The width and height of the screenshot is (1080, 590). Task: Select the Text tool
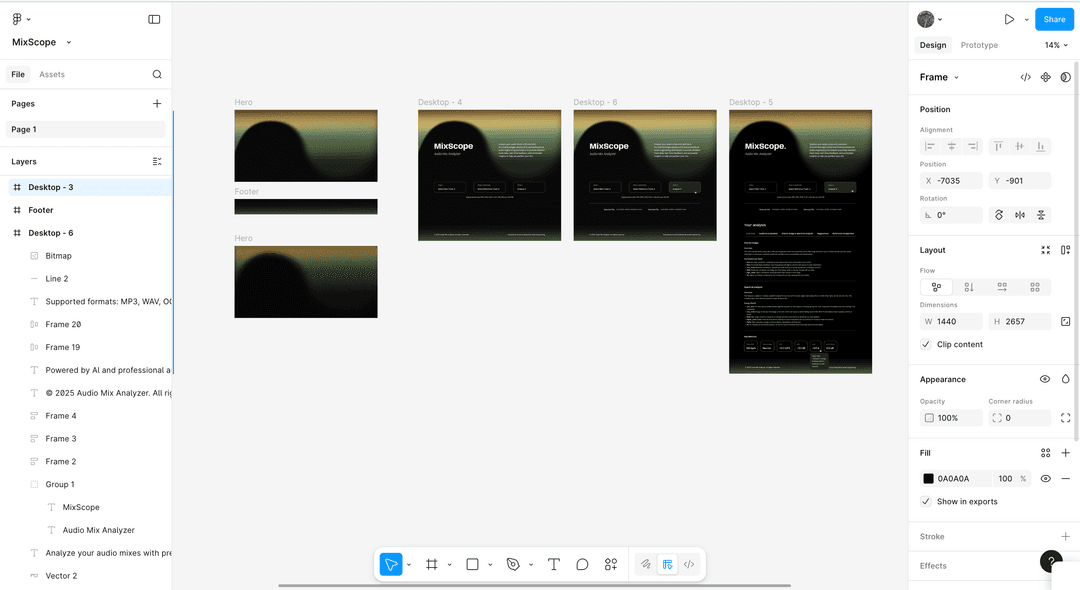click(x=553, y=564)
